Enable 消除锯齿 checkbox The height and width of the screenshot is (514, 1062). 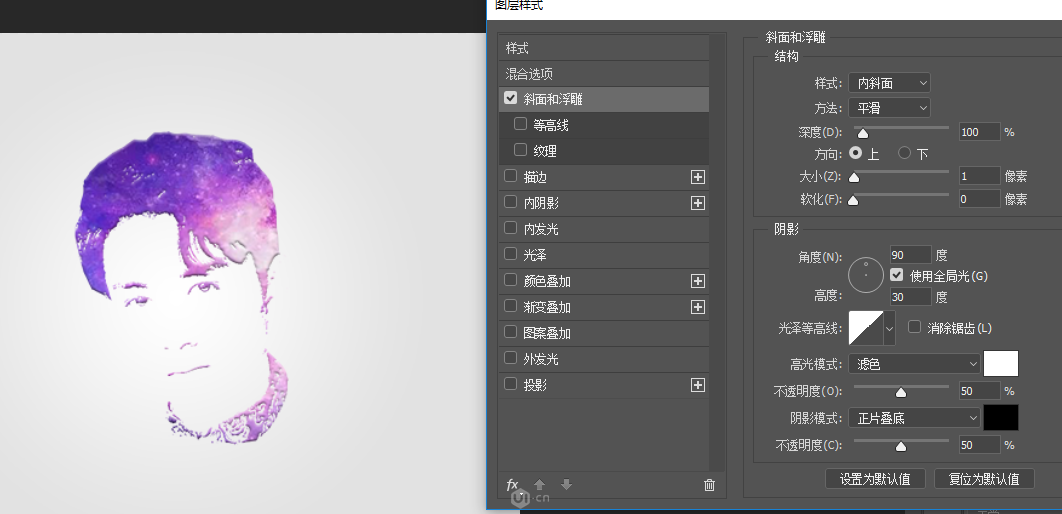click(914, 327)
